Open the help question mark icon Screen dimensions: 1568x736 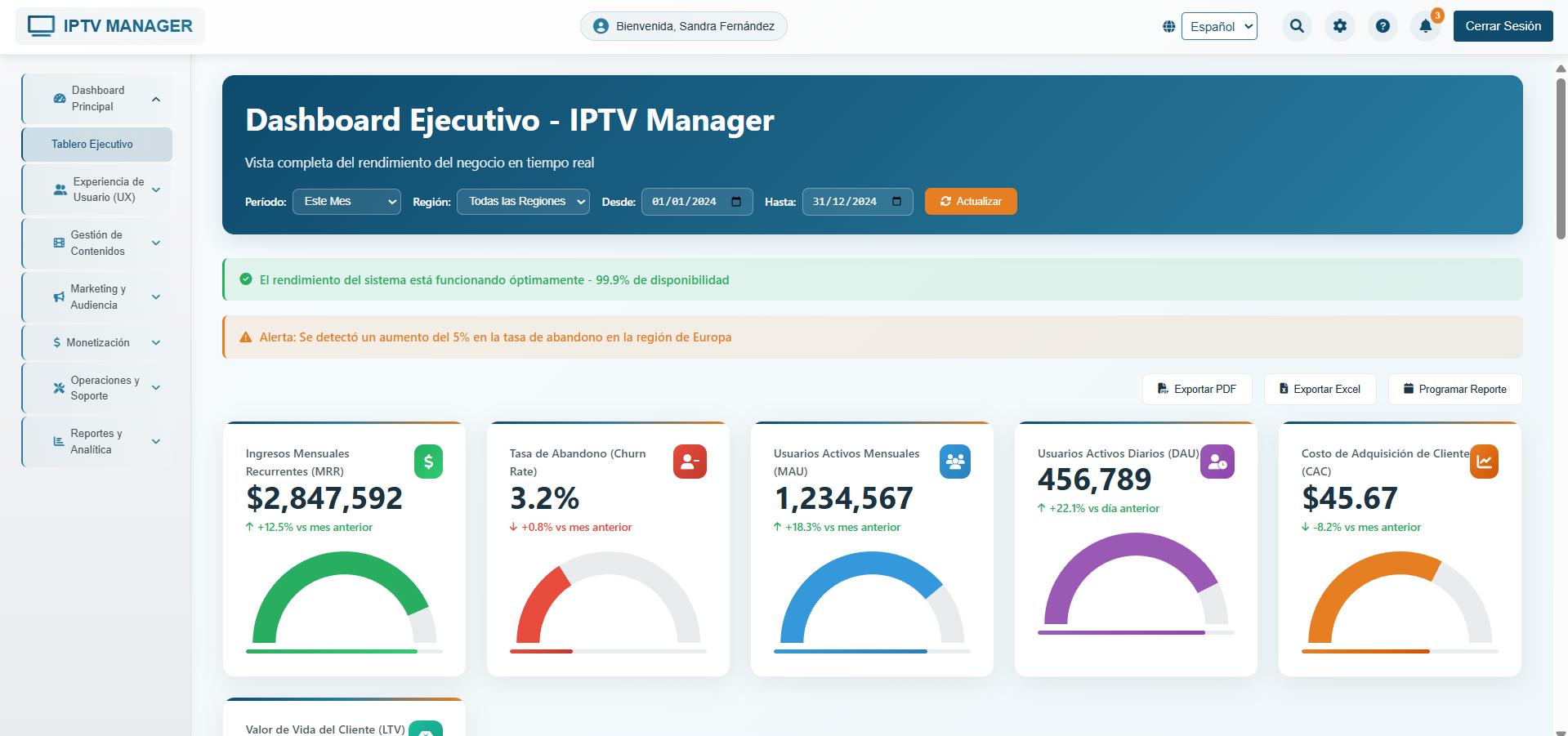(x=1383, y=25)
